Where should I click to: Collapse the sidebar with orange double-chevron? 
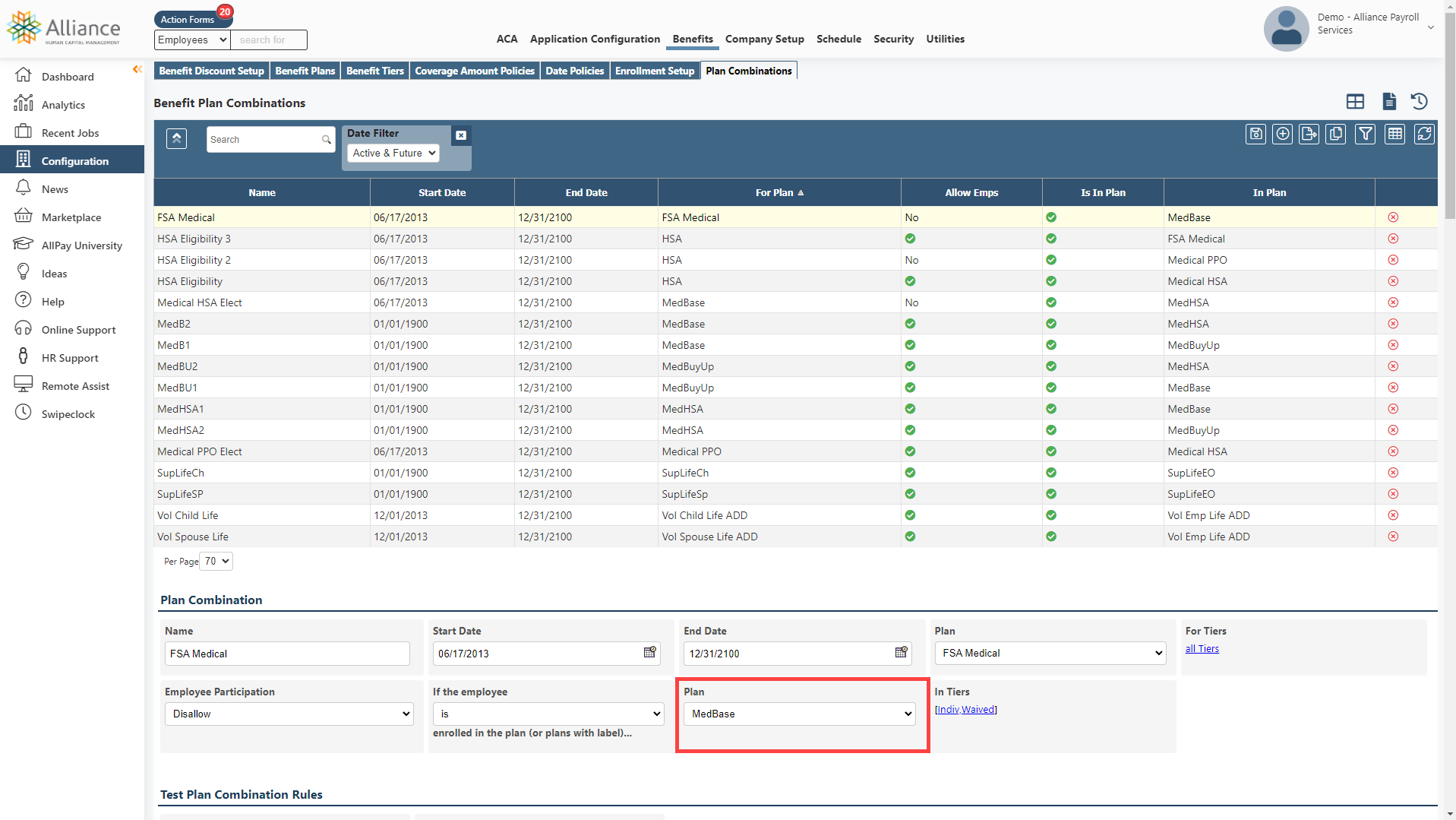pyautogui.click(x=137, y=69)
